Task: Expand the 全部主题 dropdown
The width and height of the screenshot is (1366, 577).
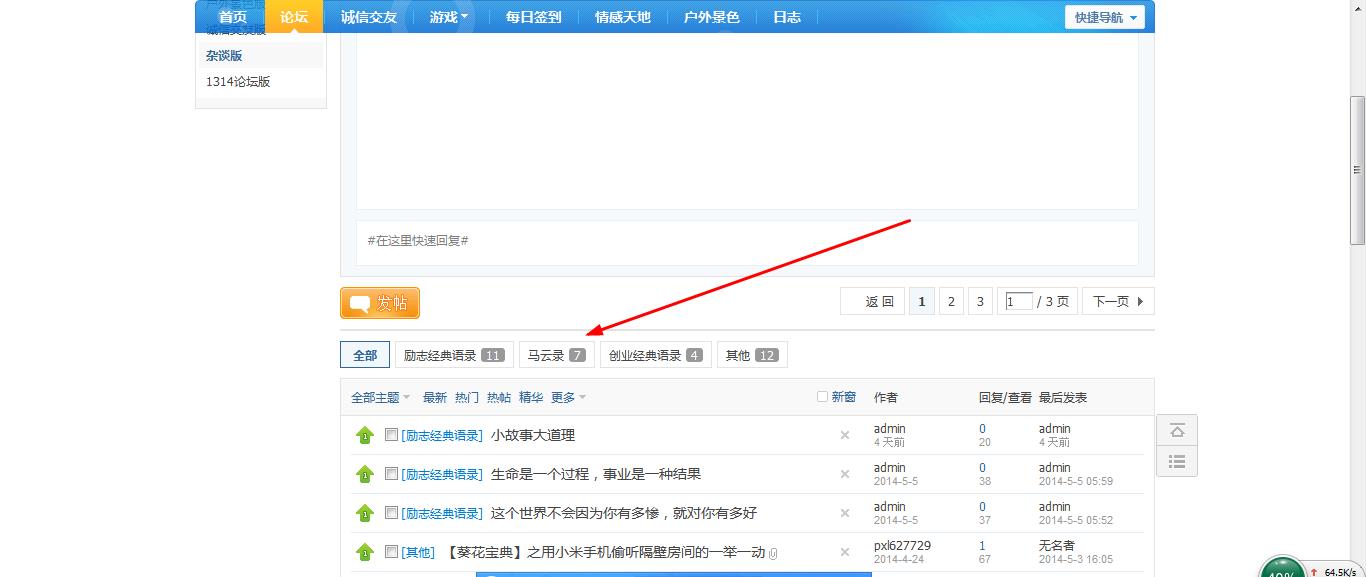Action: (x=380, y=397)
